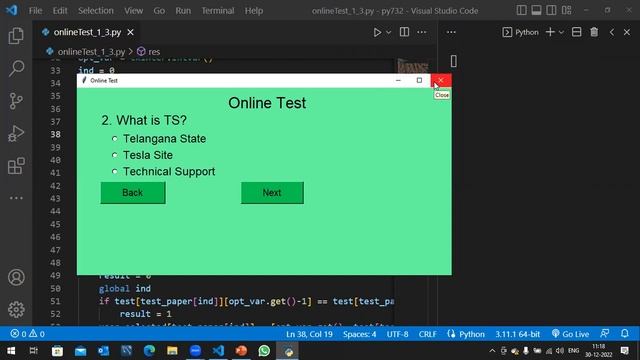The height and width of the screenshot is (360, 640).
Task: Toggle secondary side bar layout icon
Action: [x=551, y=10]
